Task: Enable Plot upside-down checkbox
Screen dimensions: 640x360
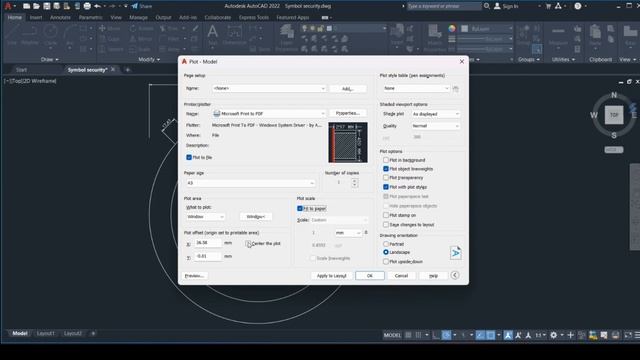Action: 386,262
